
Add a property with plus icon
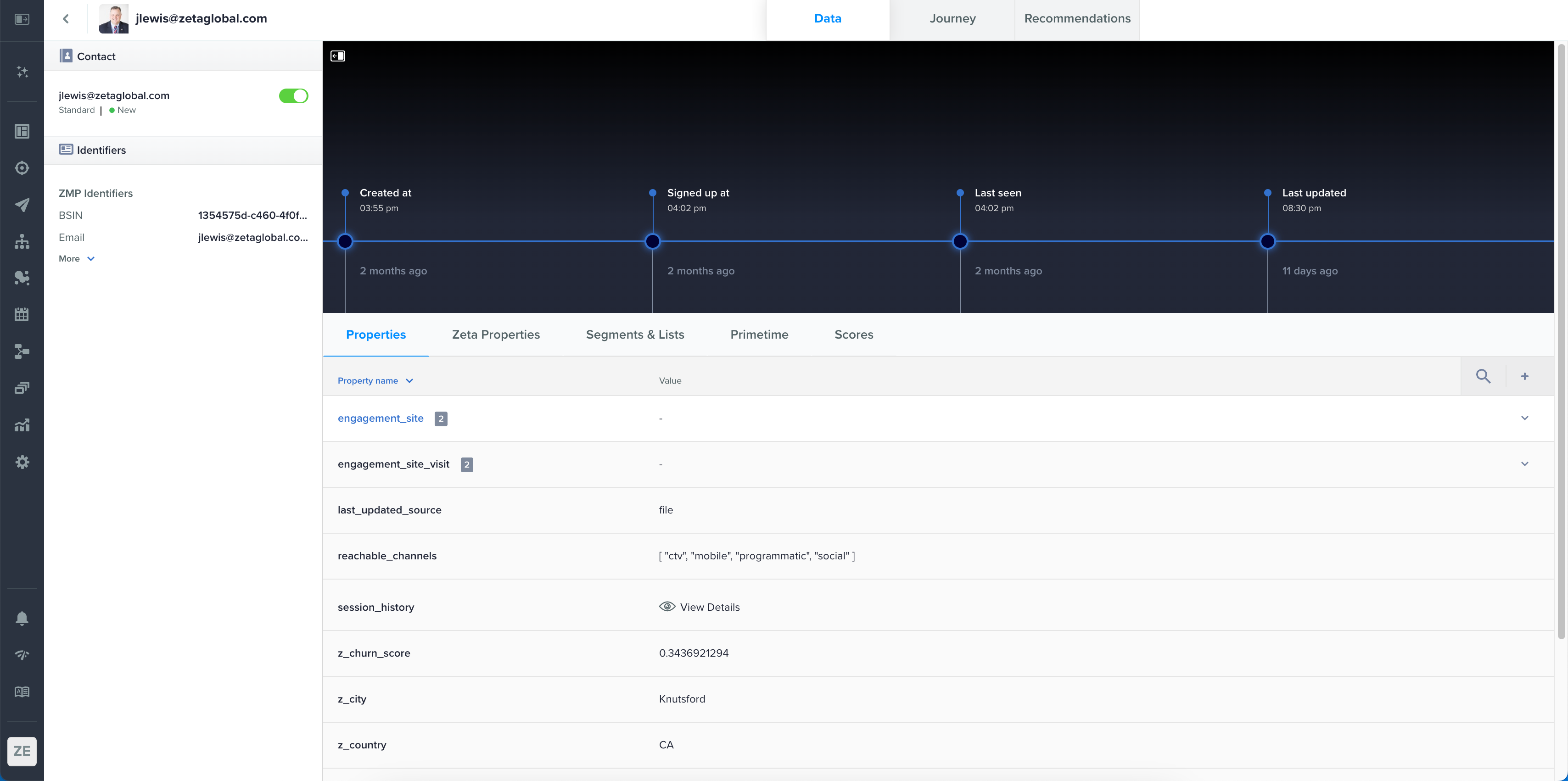tap(1524, 376)
